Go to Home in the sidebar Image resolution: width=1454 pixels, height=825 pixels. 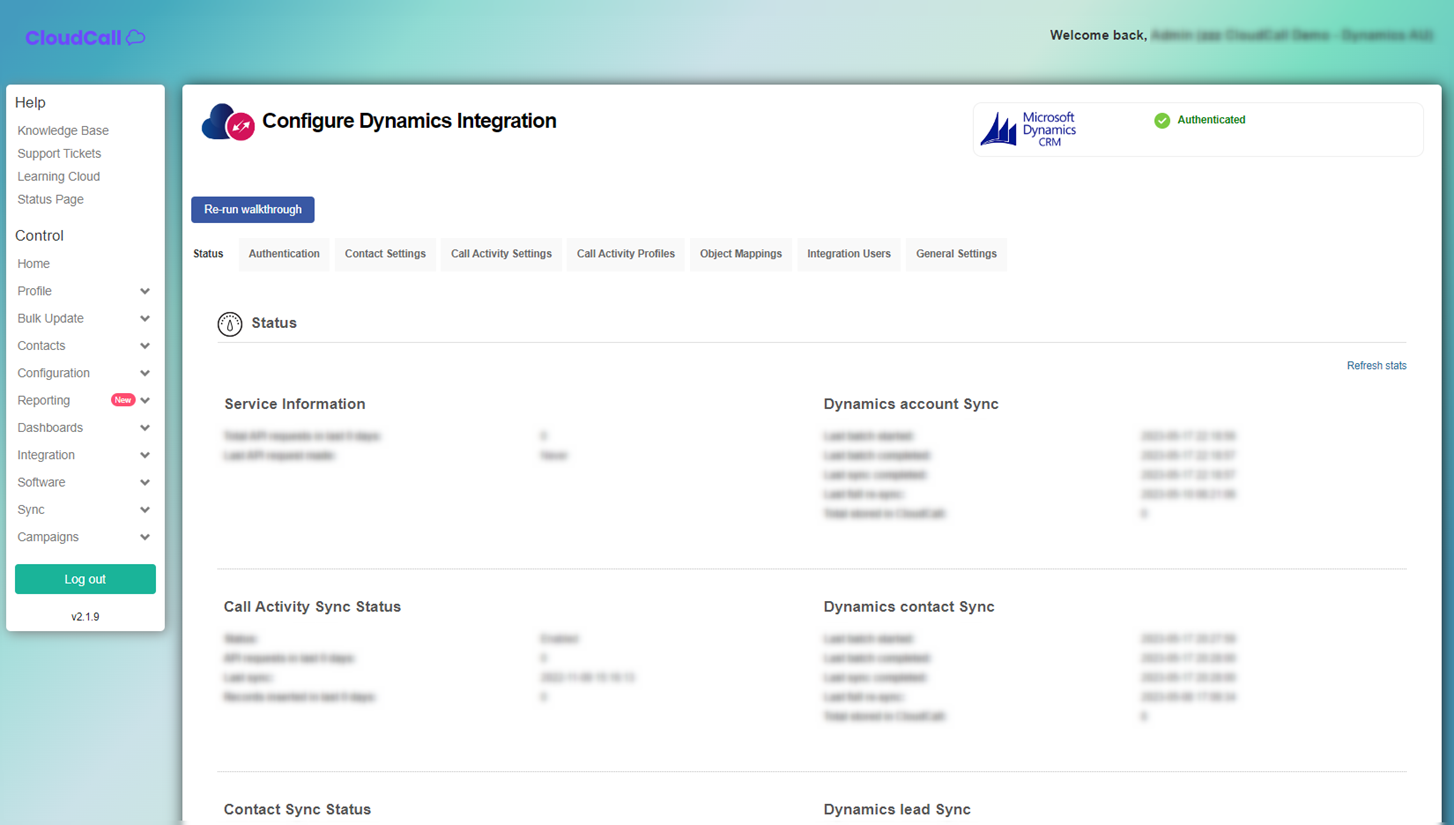[x=33, y=264]
